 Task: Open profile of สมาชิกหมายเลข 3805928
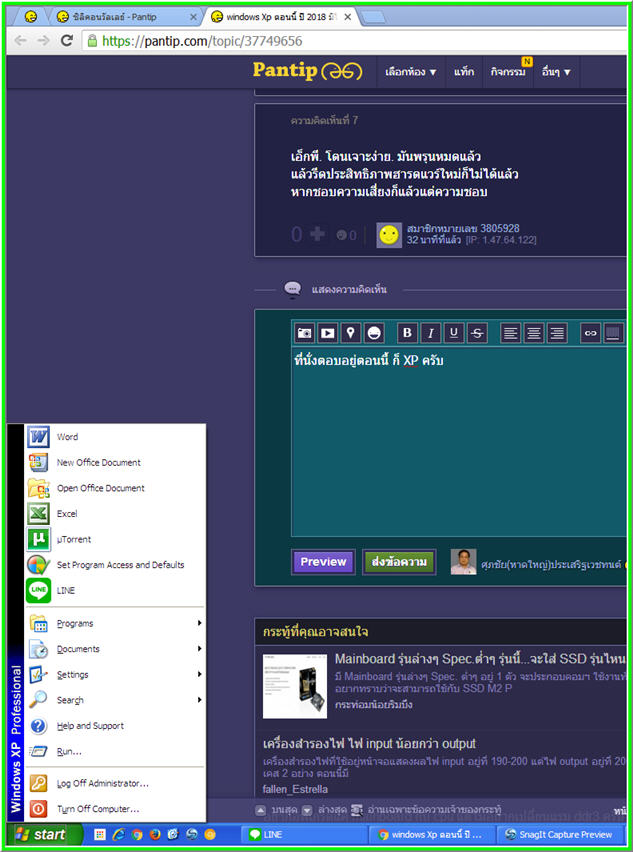pos(463,229)
